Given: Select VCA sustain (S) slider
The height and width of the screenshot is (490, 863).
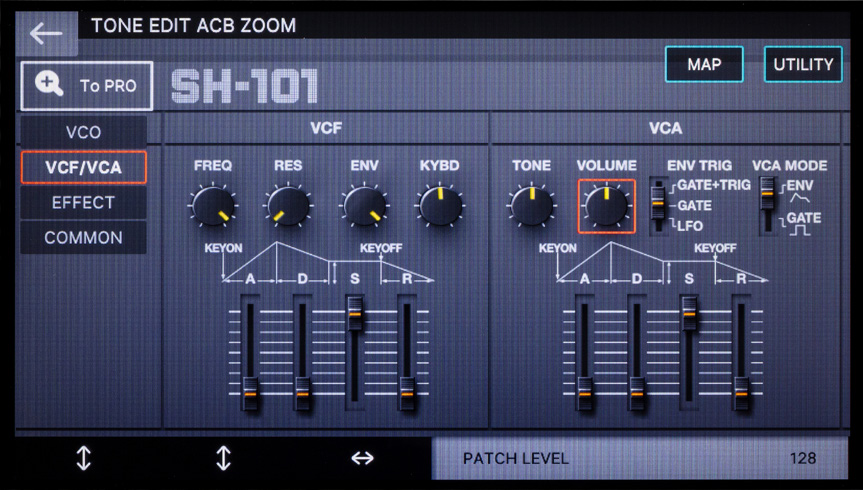Looking at the screenshot, I should coord(689,353).
